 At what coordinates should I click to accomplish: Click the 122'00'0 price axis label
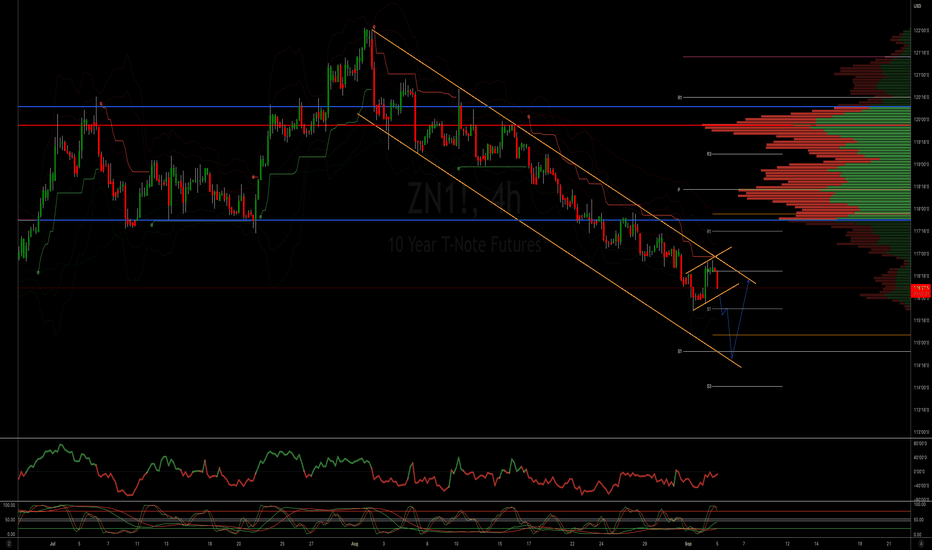click(921, 30)
